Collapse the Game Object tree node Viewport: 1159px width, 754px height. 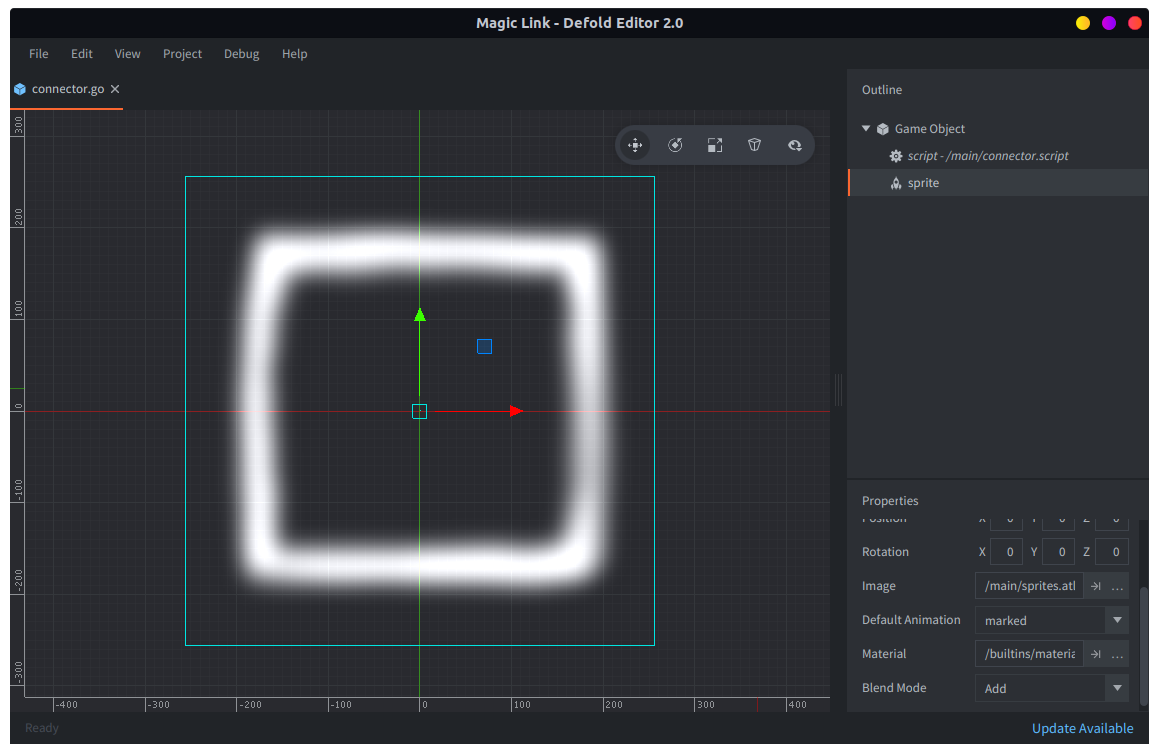(x=866, y=129)
